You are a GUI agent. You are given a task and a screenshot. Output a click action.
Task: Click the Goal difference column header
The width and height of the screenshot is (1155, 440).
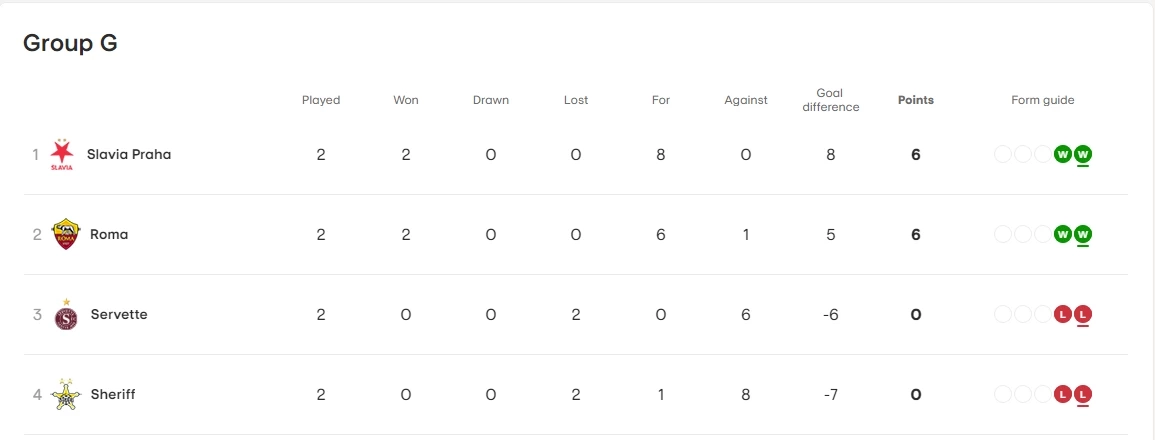831,100
